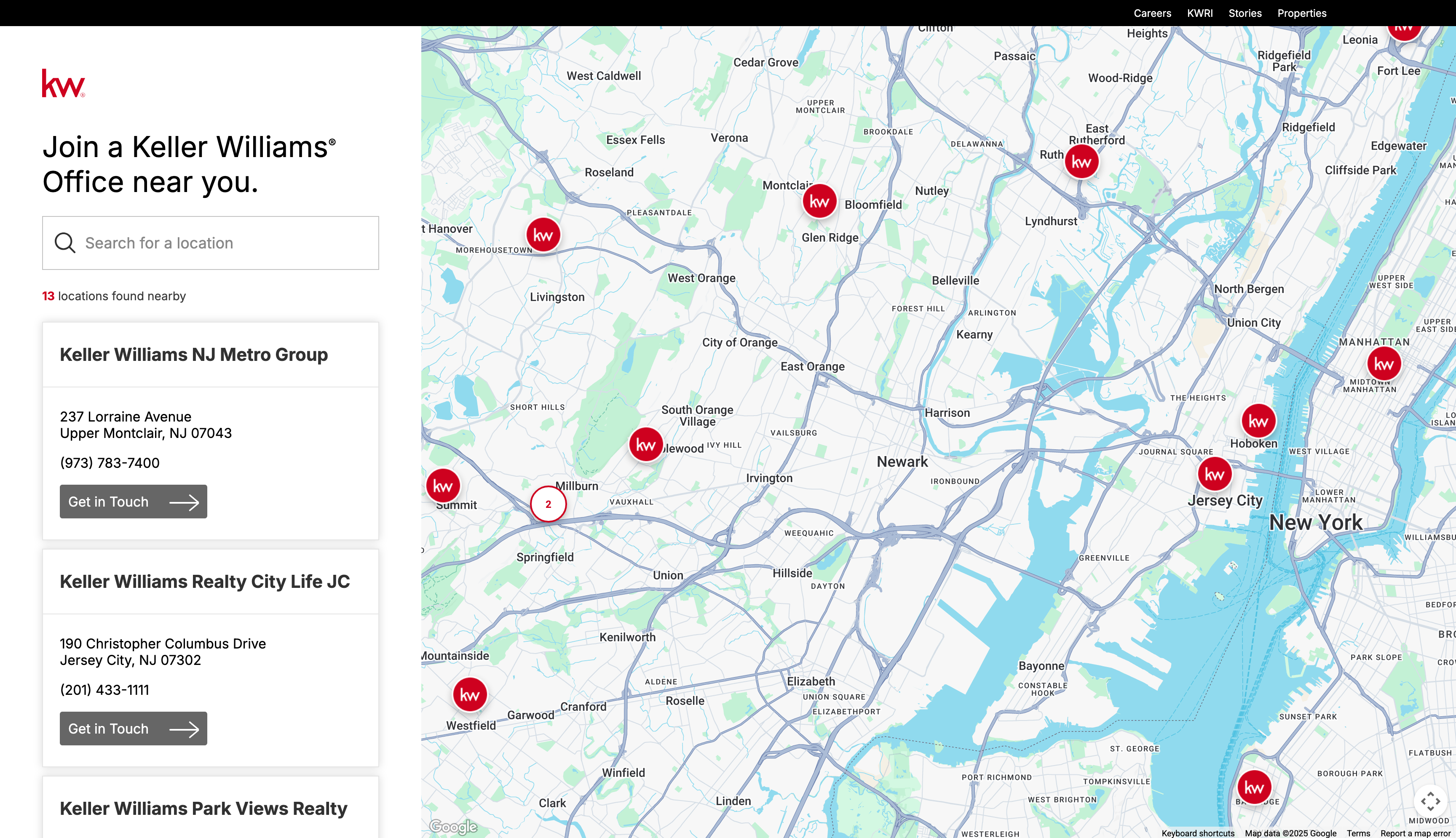This screenshot has height=838, width=1456.
Task: Select the KW marker near Bay Ridge
Action: coord(1254,787)
